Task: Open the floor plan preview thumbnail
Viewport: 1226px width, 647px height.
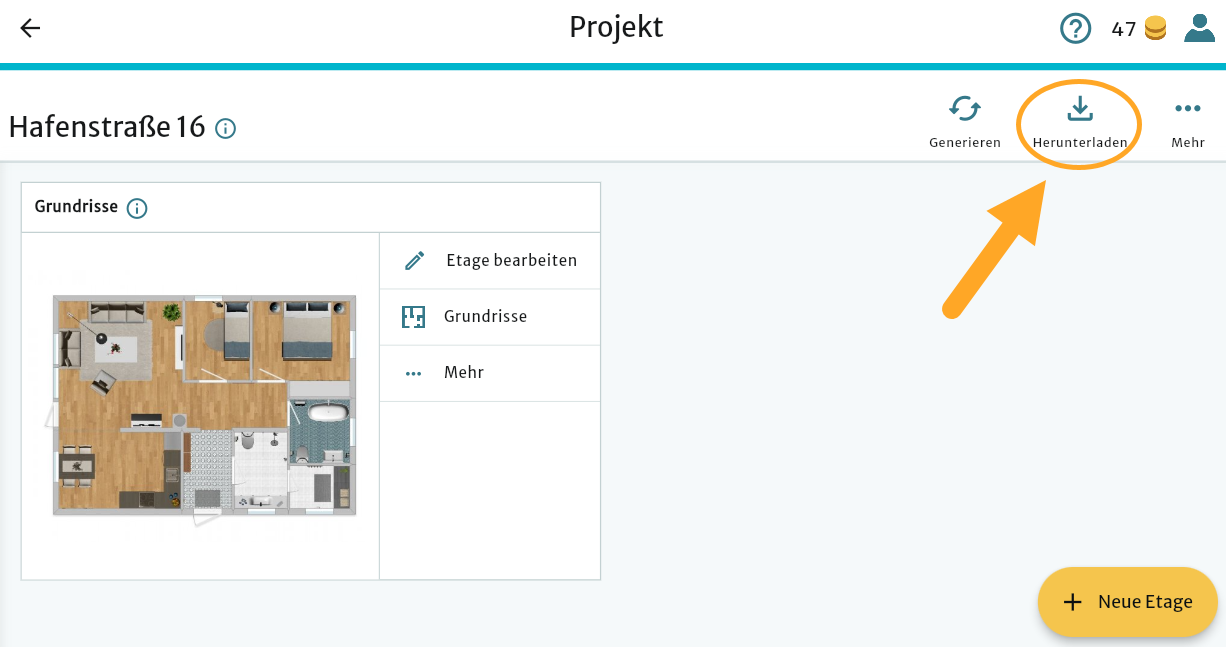Action: click(x=204, y=406)
